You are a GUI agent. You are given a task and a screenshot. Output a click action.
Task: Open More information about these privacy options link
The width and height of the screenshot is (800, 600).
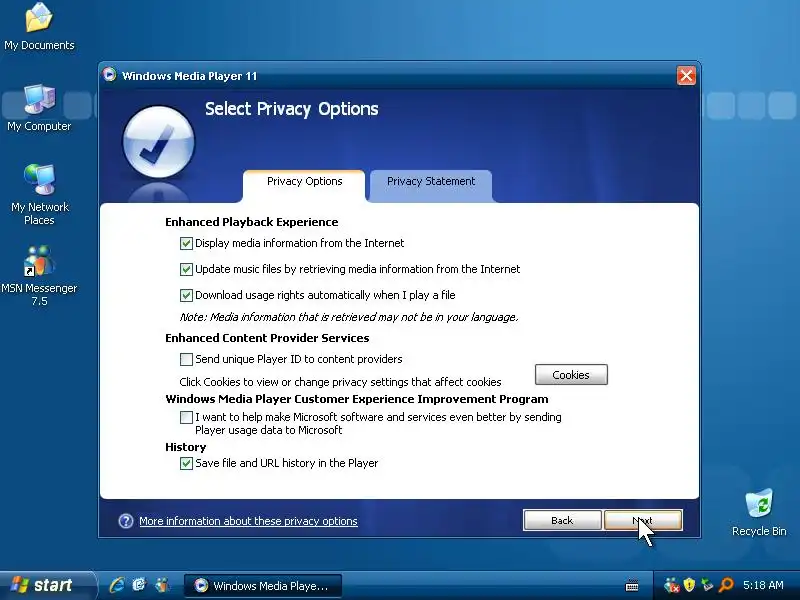248,521
